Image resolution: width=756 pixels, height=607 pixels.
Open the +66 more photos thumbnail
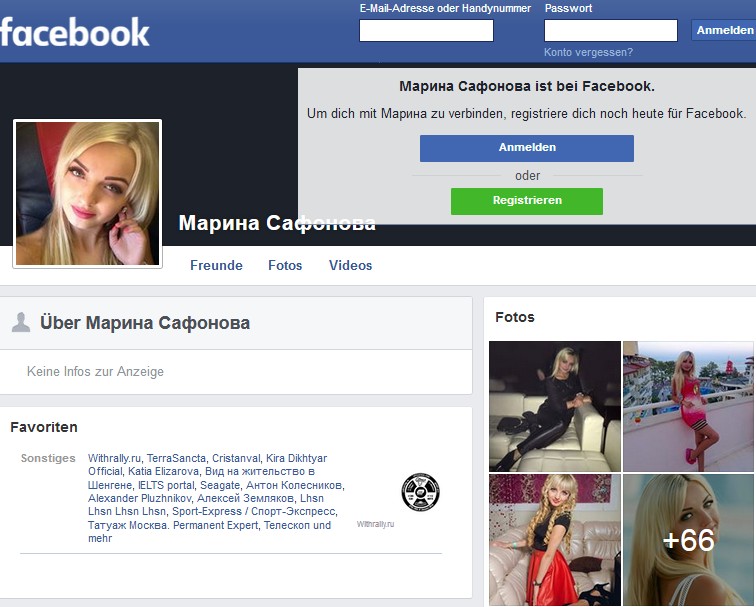688,540
